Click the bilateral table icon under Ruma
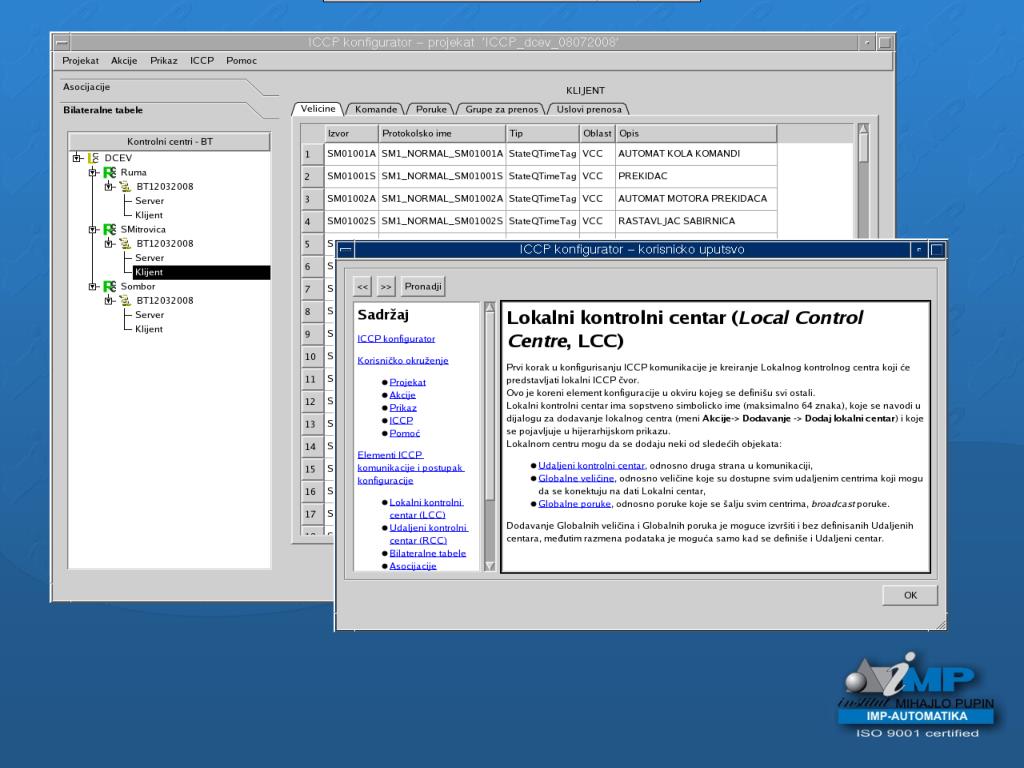Screen dimensions: 1024x768 [x=125, y=187]
